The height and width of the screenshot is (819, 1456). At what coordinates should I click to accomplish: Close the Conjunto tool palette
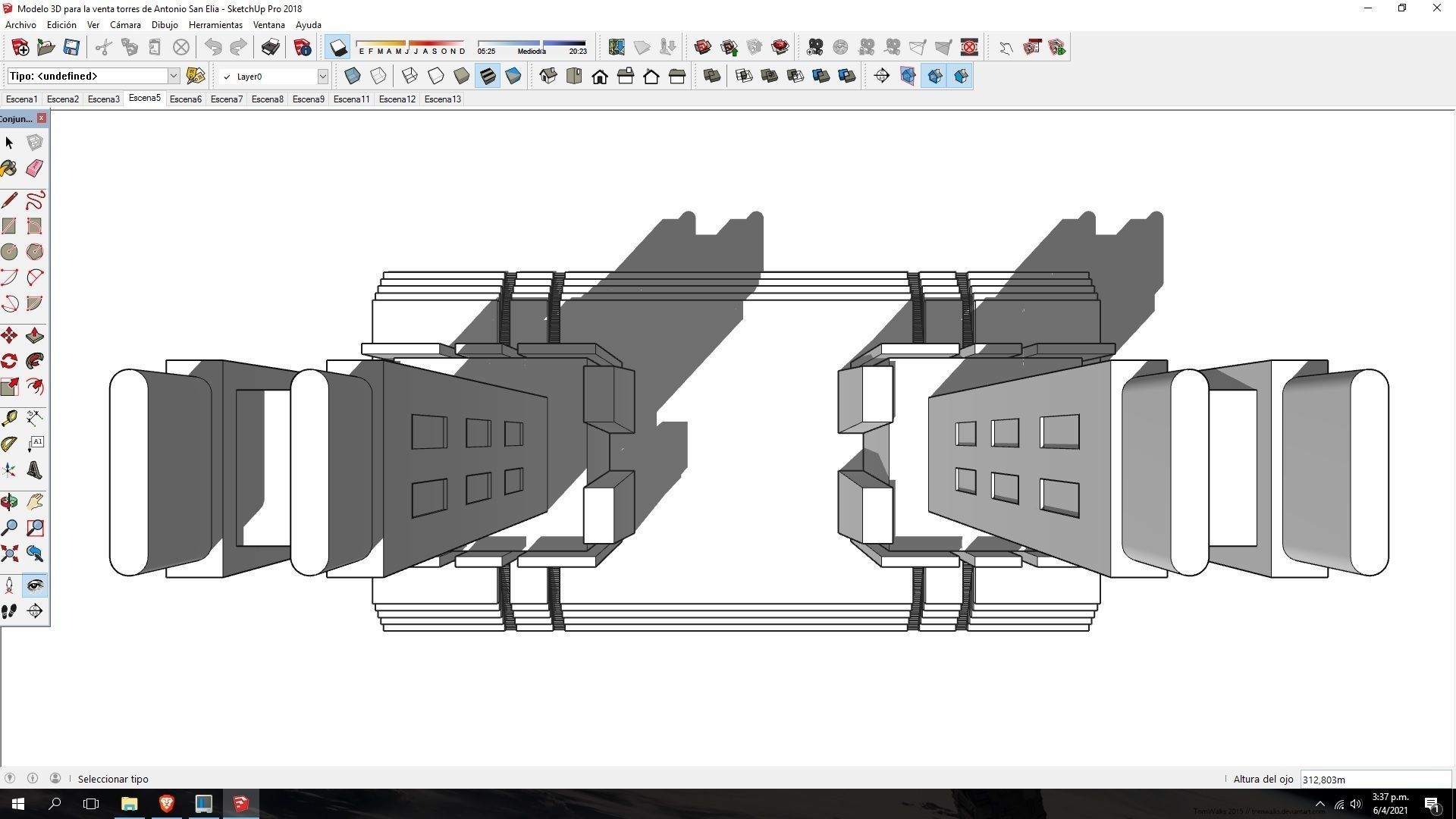[42, 118]
